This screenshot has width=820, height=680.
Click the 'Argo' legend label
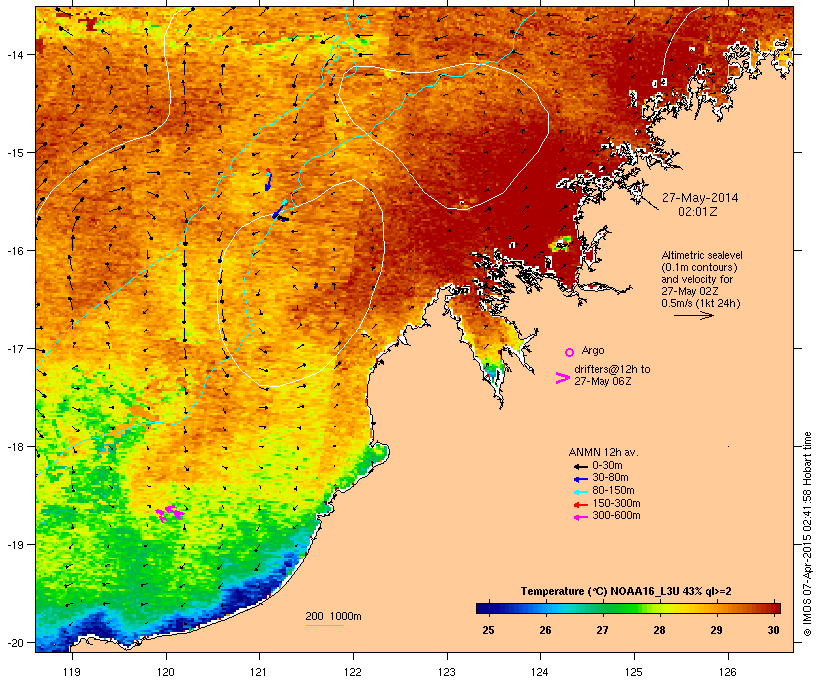(x=593, y=350)
